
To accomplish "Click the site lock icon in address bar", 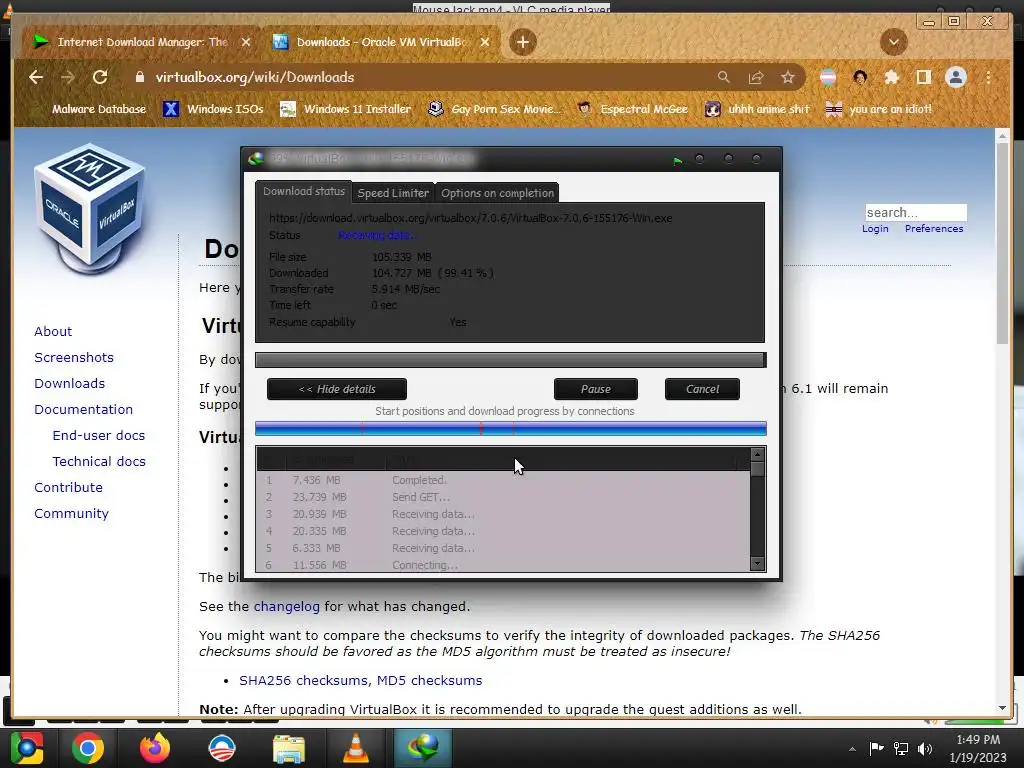I will [x=139, y=77].
